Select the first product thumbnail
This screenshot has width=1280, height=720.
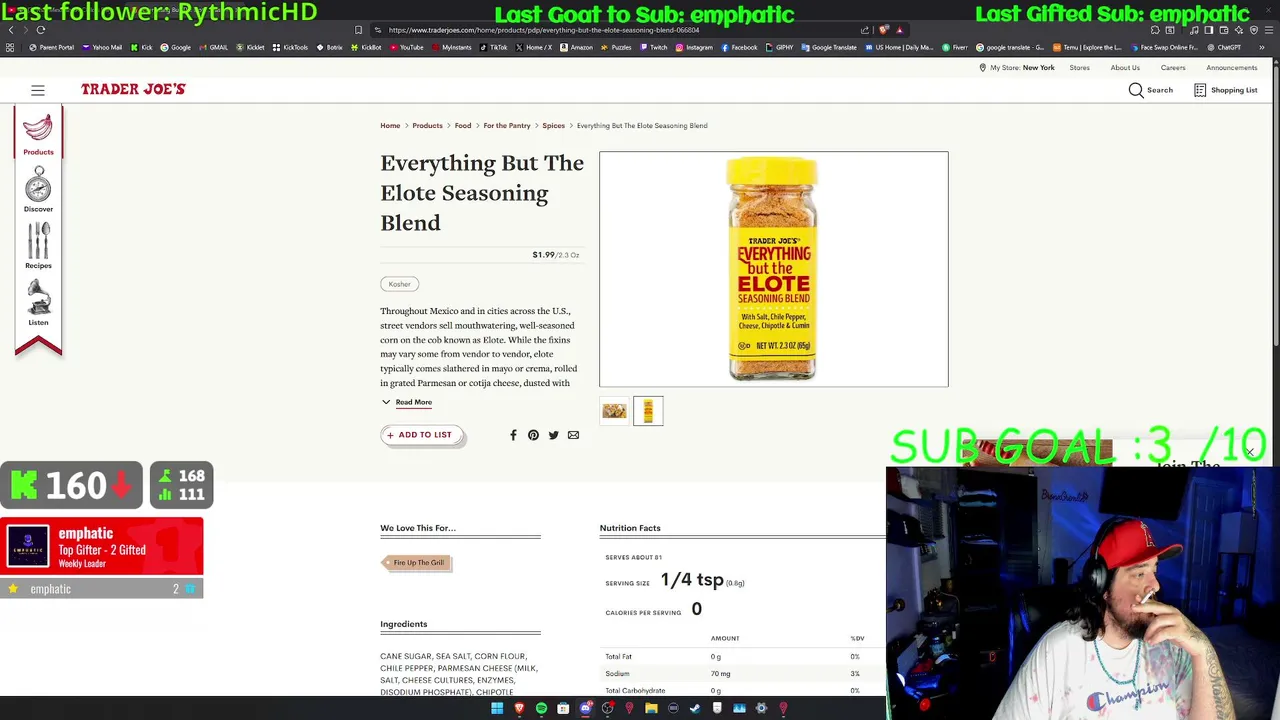tap(614, 411)
